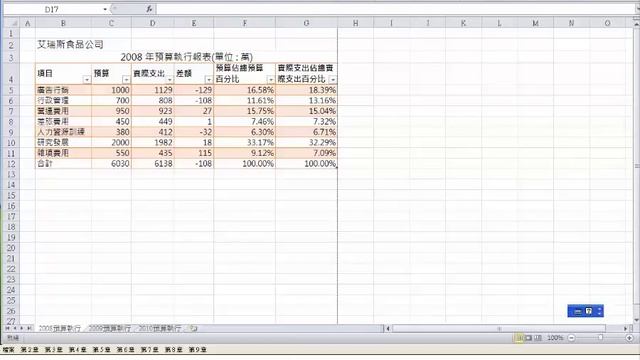Switch to 2008預算執行 sheet tab
Screen dimensions: 640x360
(60, 328)
